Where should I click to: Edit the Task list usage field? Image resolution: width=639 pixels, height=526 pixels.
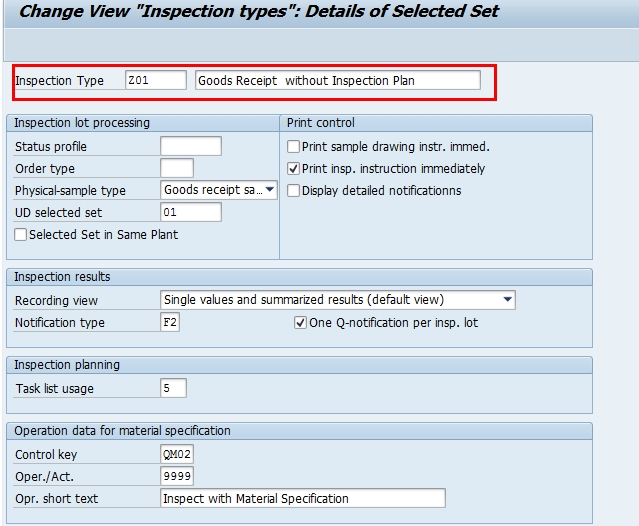[x=174, y=388]
